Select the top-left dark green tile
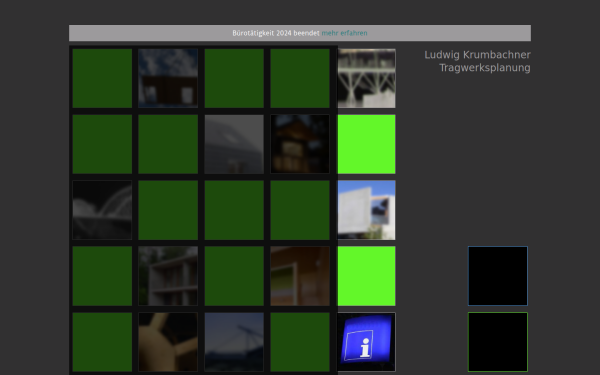 pyautogui.click(x=102, y=78)
